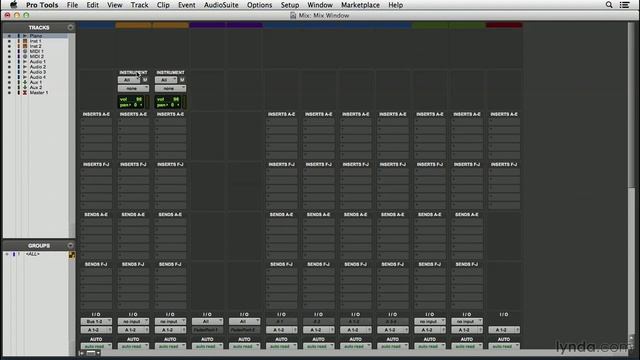Click the INSERTS A-E label on Piano strip

(x=96, y=114)
